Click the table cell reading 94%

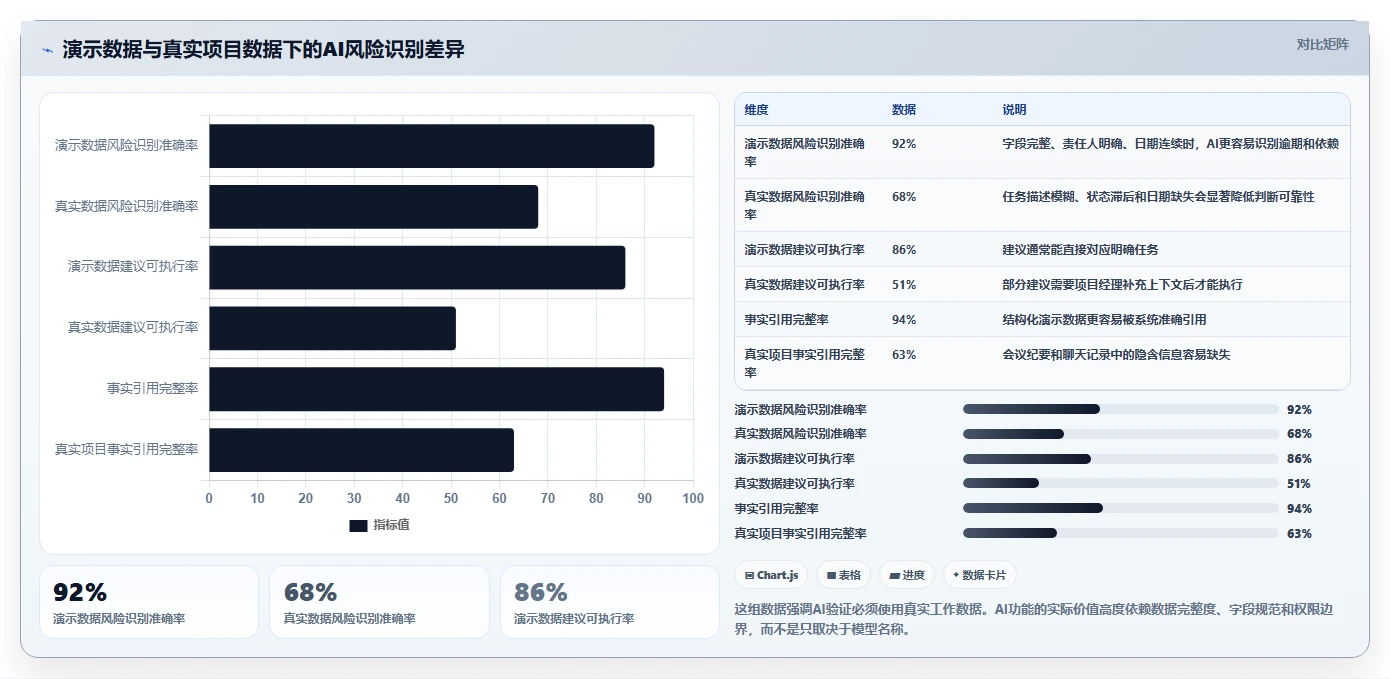[904, 320]
